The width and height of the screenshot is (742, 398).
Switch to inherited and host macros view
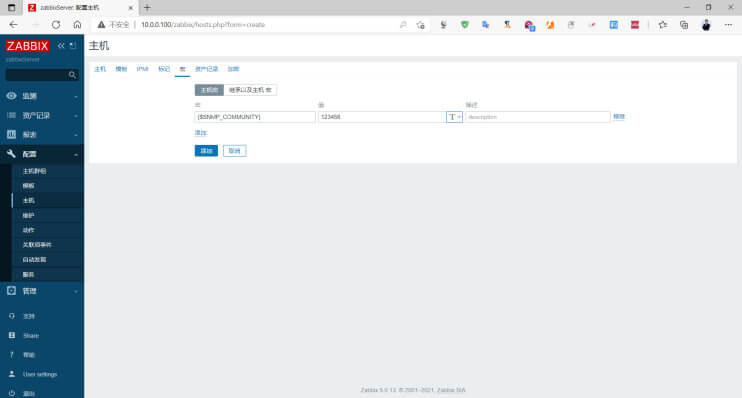[250, 90]
